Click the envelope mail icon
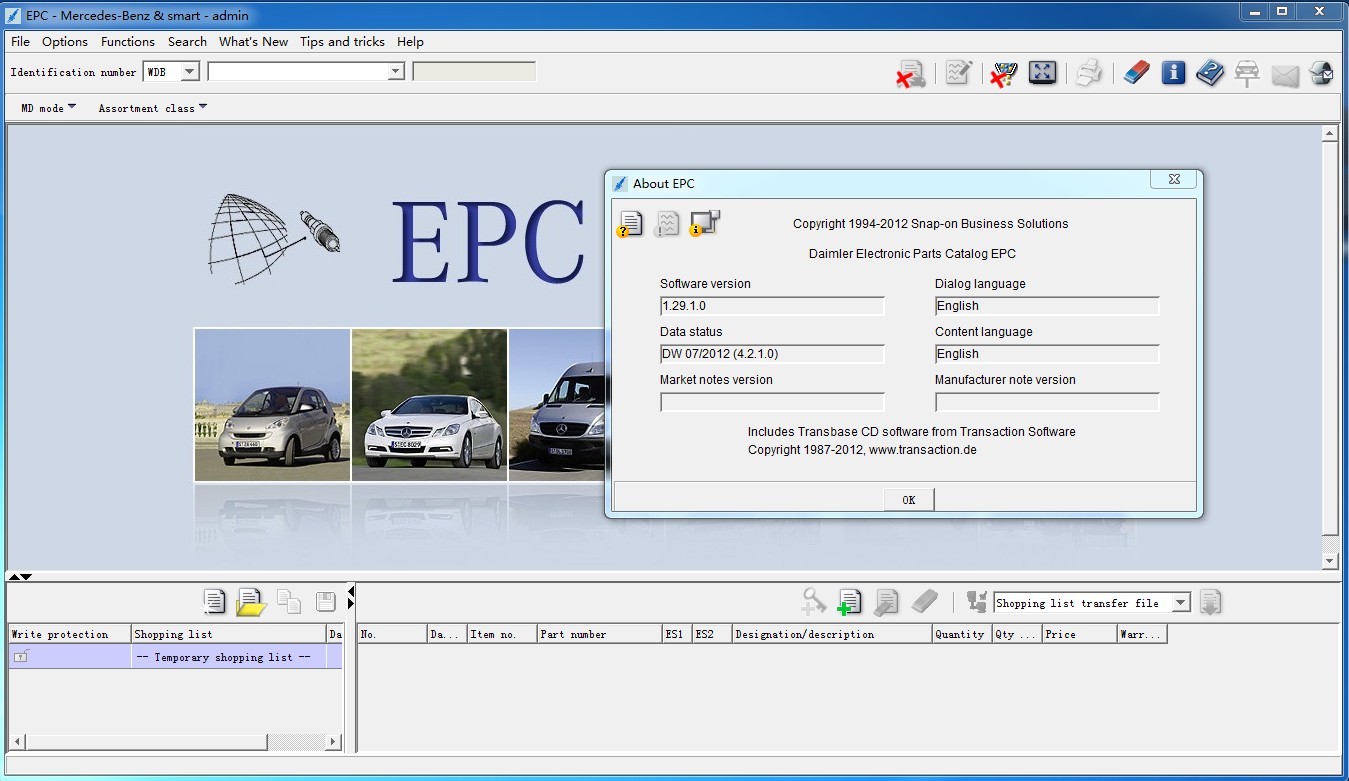Viewport: 1349px width, 781px height. click(1285, 75)
